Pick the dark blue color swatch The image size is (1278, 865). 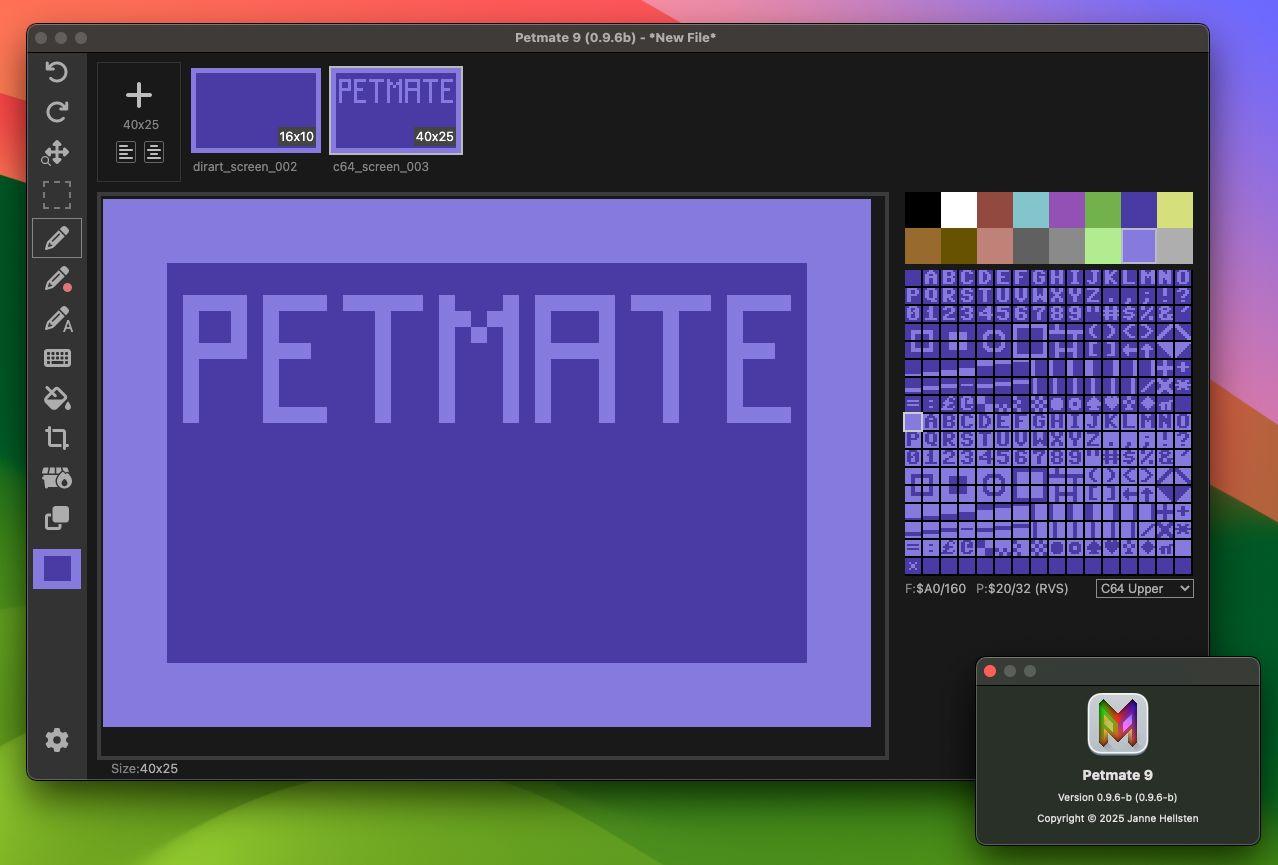(x=1139, y=210)
